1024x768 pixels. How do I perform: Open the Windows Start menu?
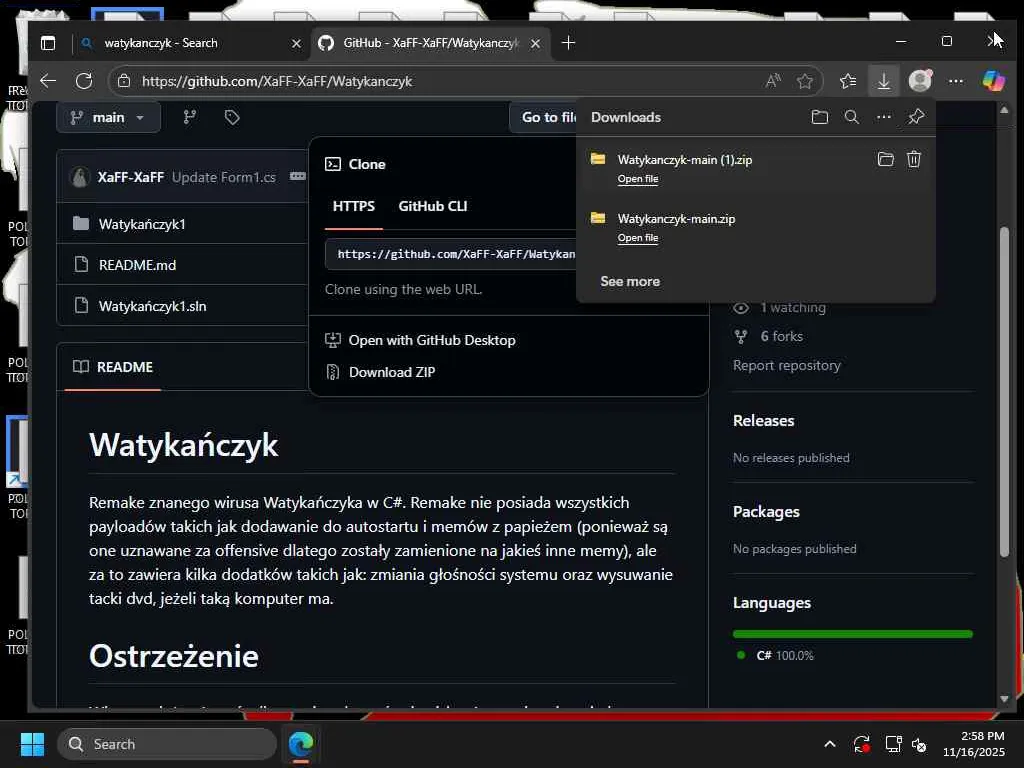click(32, 744)
